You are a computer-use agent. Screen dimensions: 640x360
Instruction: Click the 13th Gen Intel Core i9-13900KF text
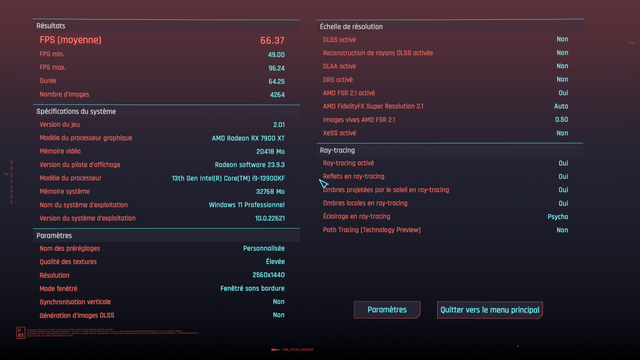[228, 178]
